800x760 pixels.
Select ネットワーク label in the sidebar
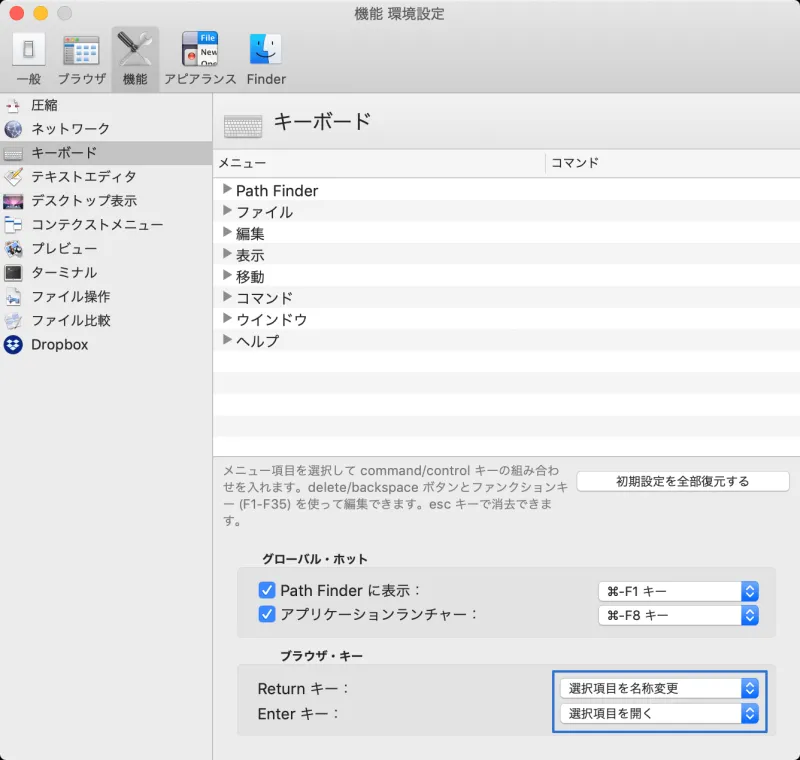pos(71,129)
